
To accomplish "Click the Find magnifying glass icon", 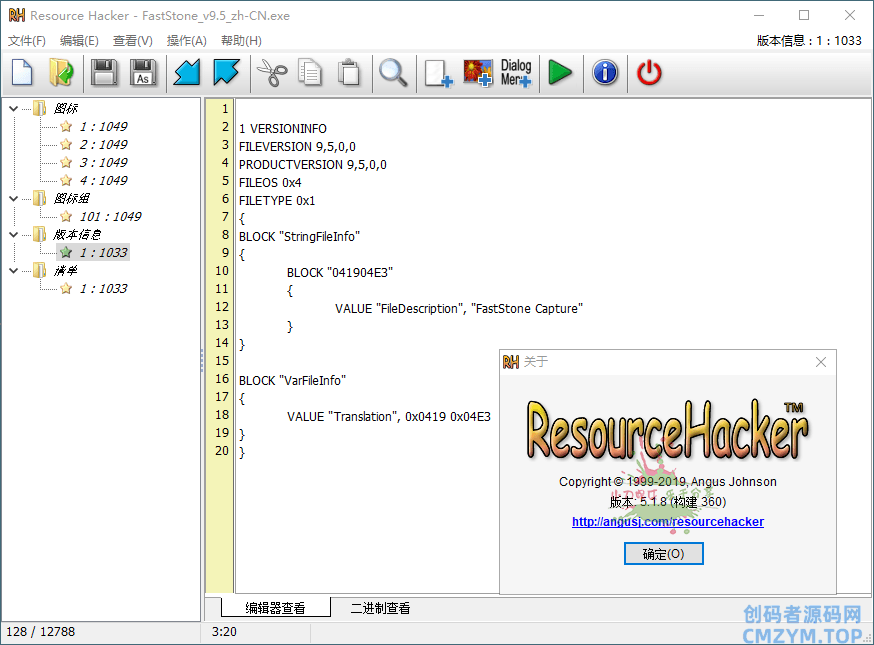I will click(392, 73).
